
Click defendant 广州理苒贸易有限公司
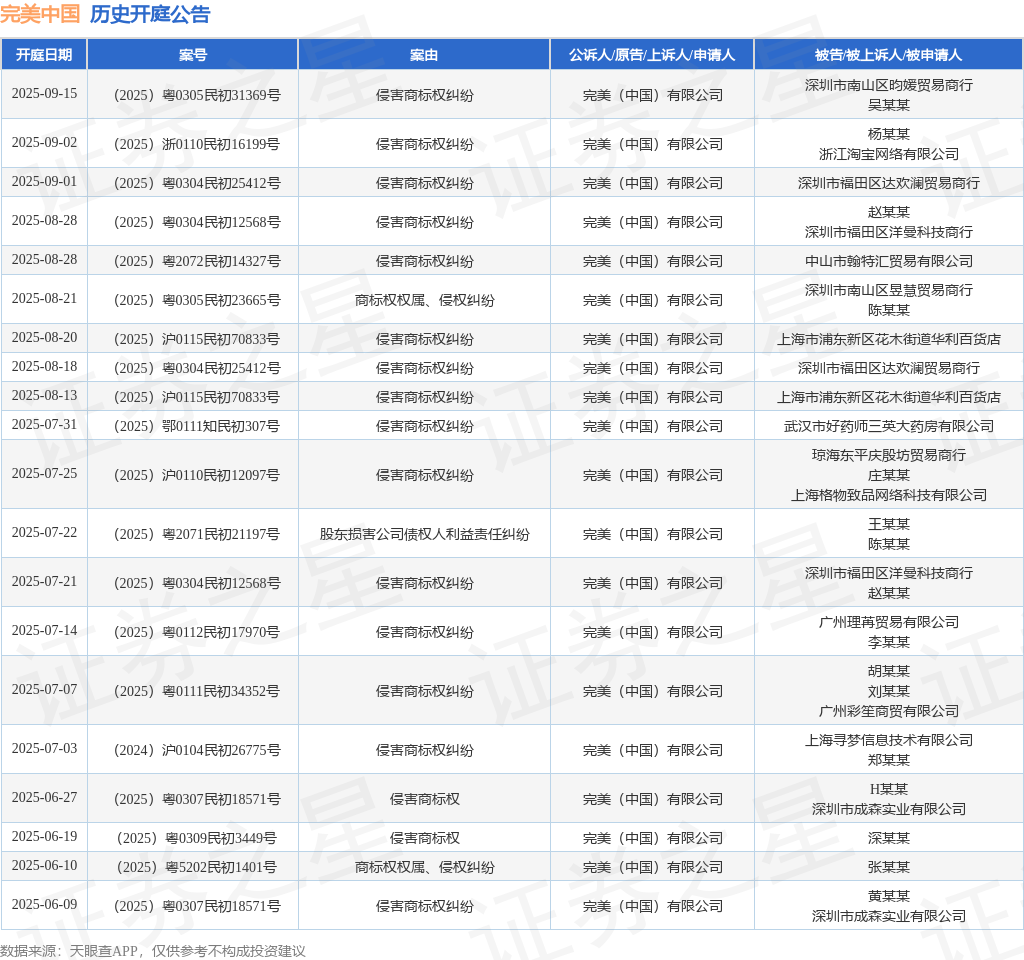coord(889,622)
